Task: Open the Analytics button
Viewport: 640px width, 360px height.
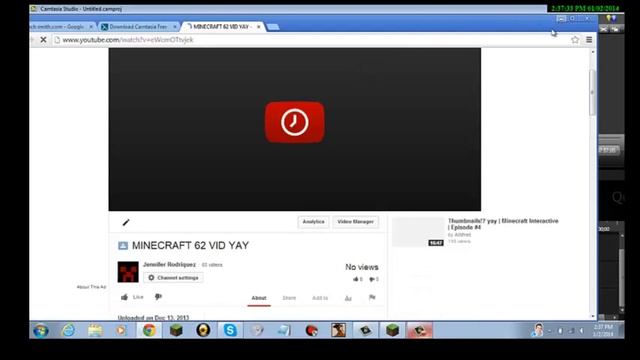Action: point(313,222)
